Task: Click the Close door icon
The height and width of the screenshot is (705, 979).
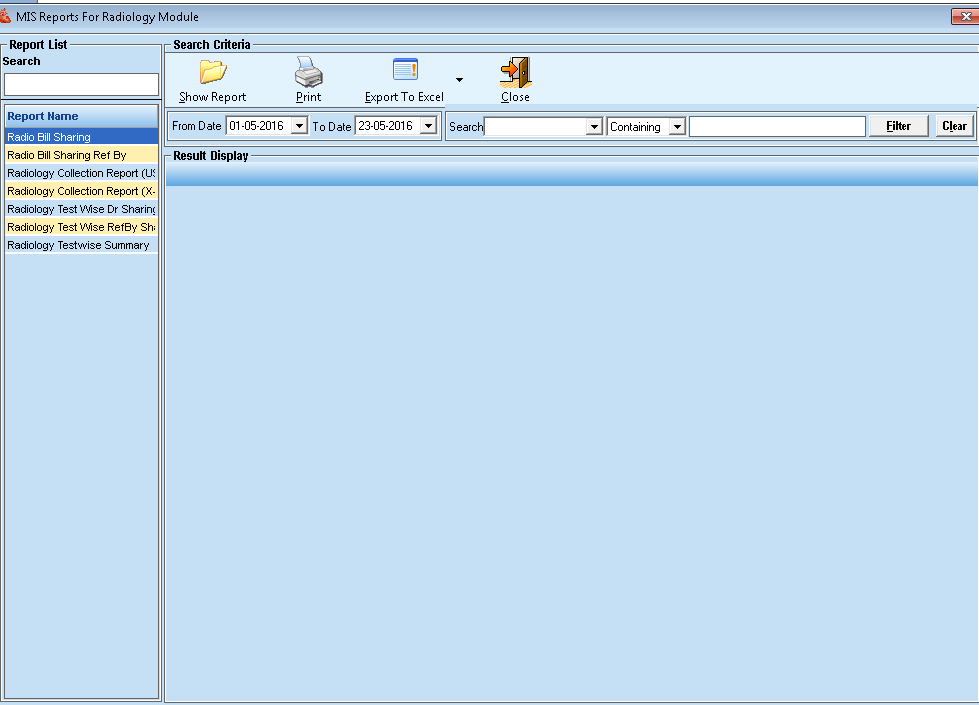Action: tap(515, 72)
